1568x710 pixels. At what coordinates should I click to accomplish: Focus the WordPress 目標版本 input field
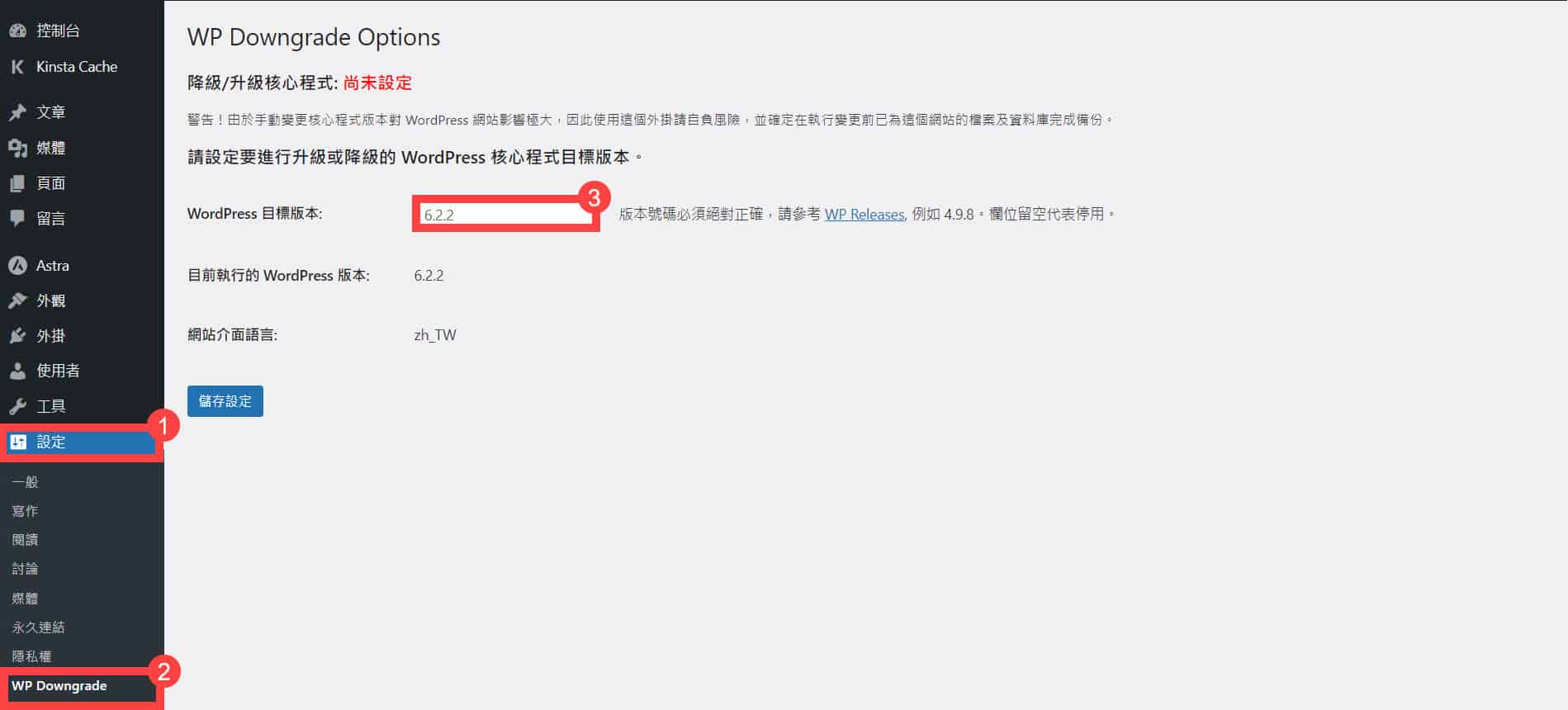pos(506,215)
